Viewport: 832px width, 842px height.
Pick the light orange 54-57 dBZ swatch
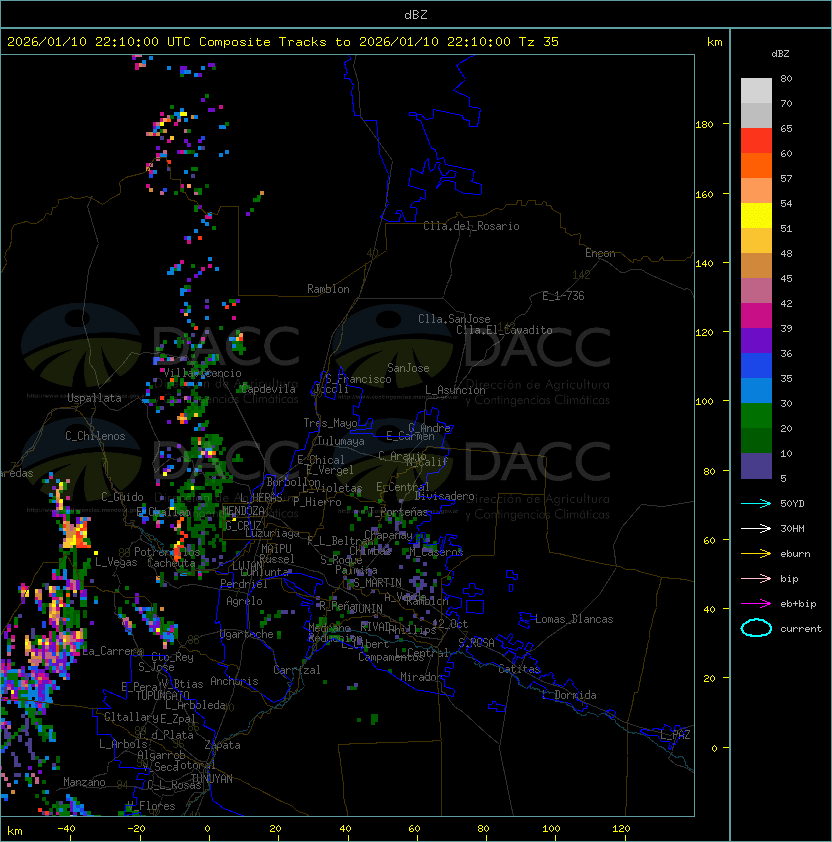coord(756,191)
